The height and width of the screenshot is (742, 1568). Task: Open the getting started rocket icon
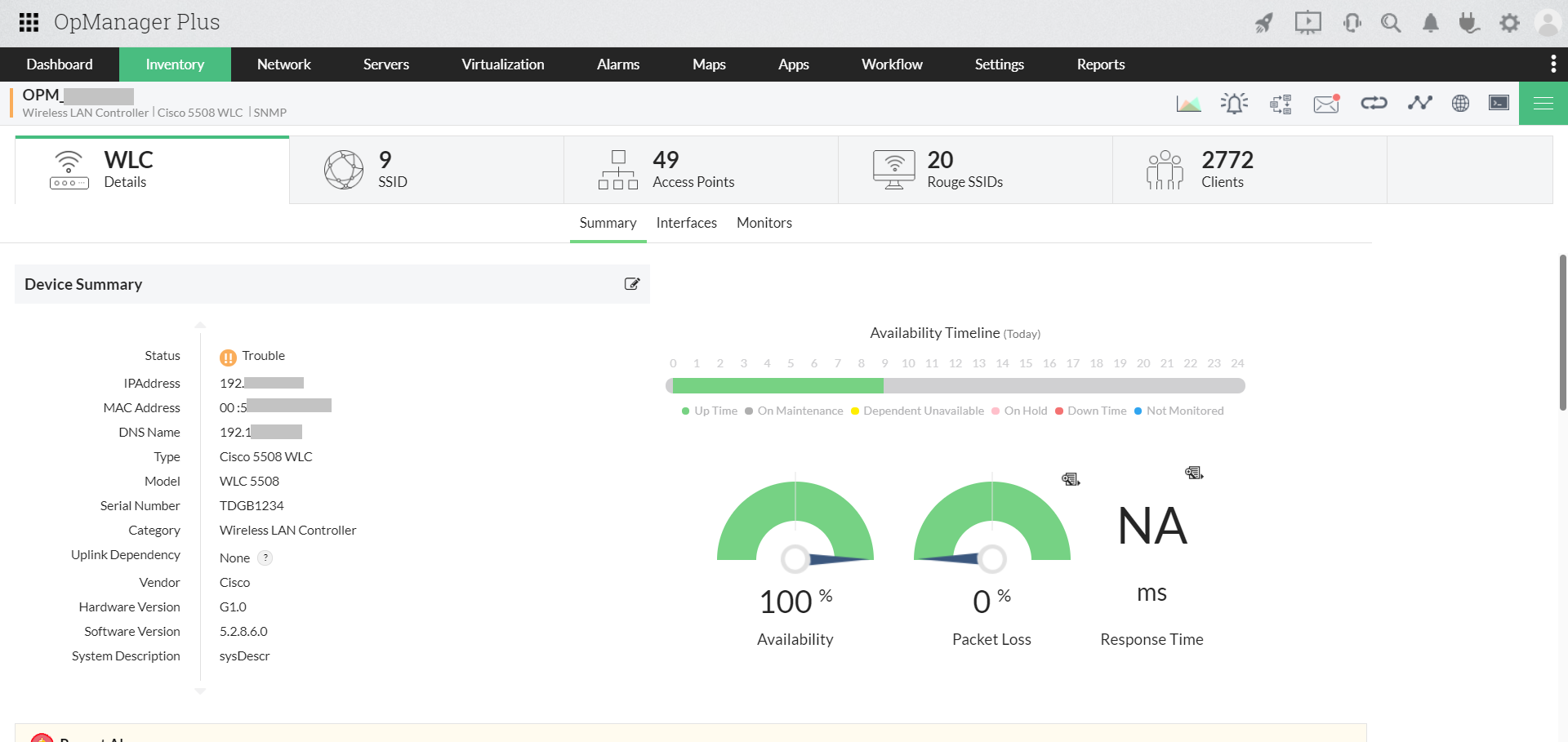point(1264,23)
